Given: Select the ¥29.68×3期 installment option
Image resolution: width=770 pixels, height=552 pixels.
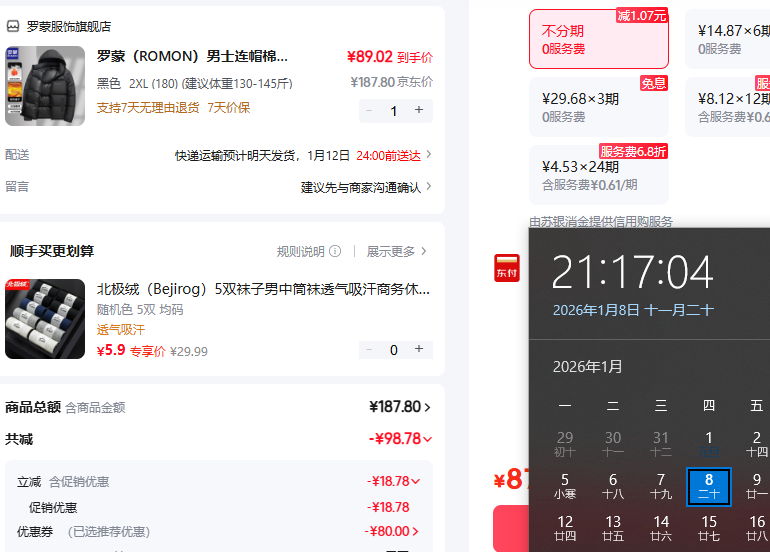Looking at the screenshot, I should pyautogui.click(x=598, y=107).
